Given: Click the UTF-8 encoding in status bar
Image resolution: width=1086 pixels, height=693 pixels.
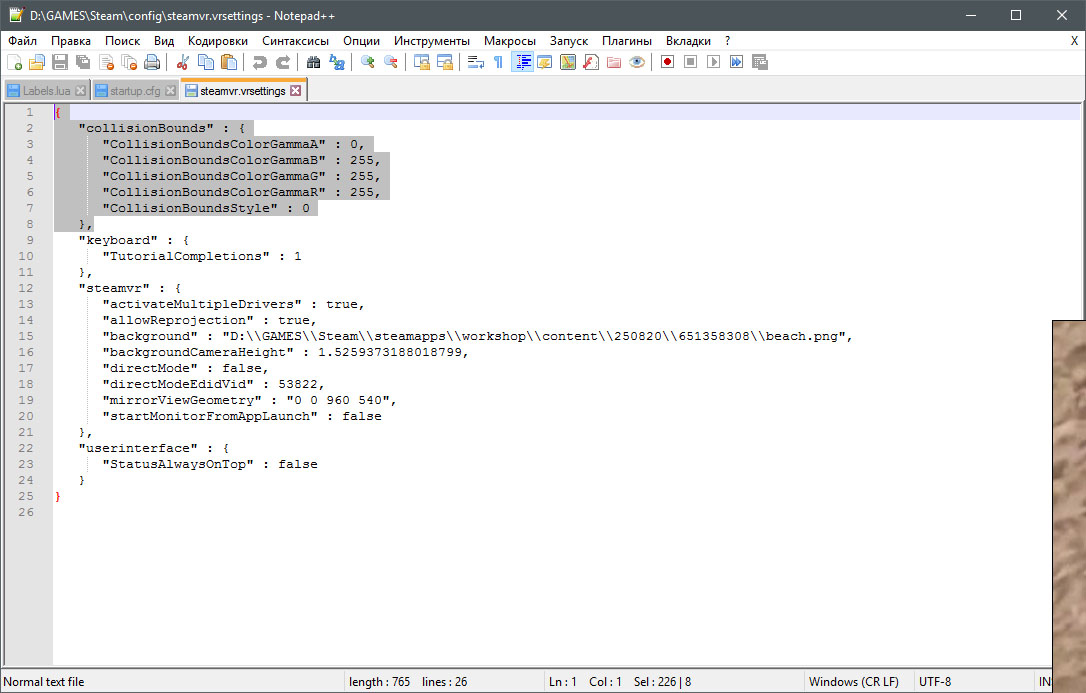Looking at the screenshot, I should click(x=935, y=682).
